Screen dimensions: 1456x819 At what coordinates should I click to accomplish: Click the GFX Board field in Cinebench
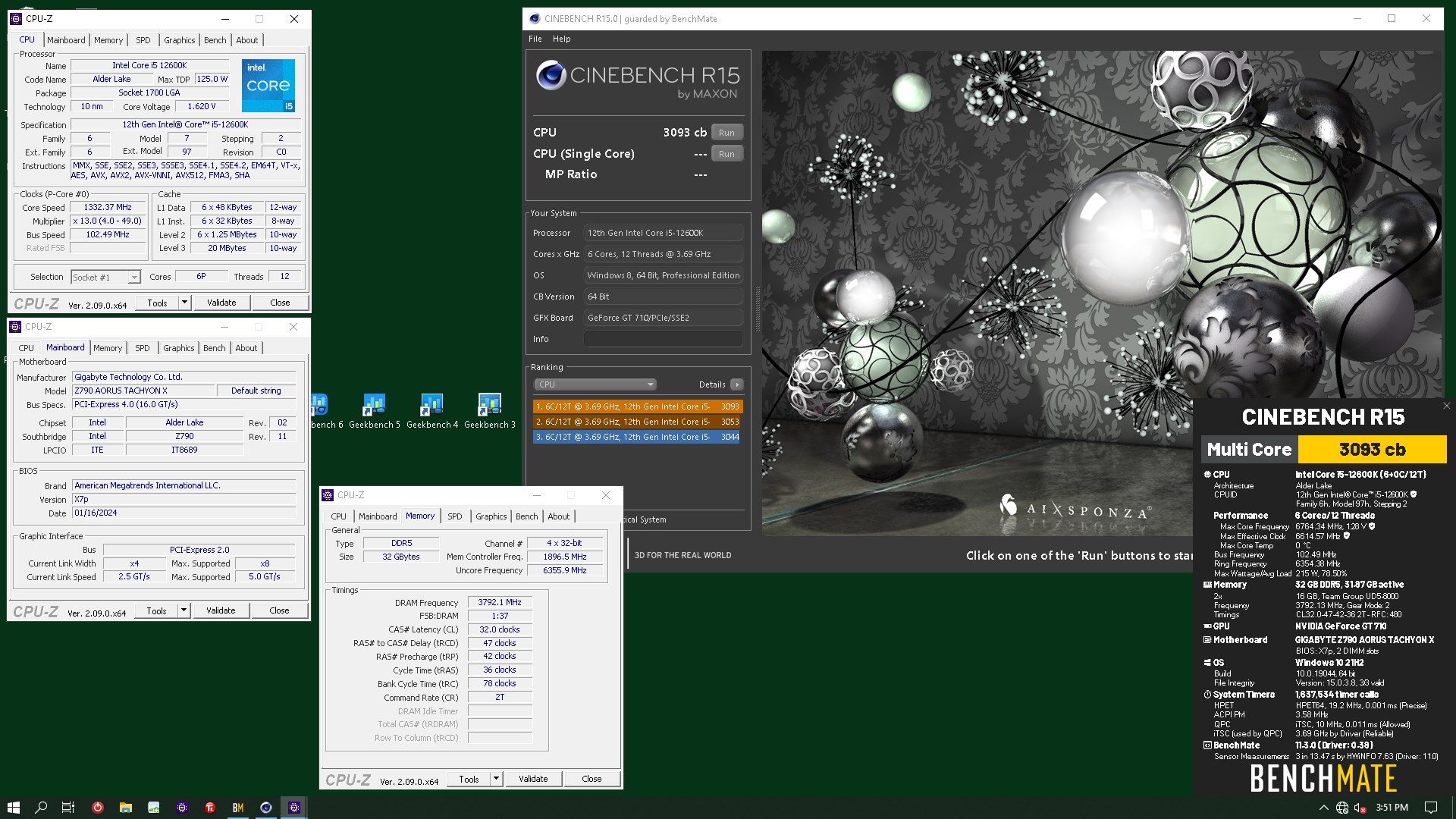click(x=664, y=318)
